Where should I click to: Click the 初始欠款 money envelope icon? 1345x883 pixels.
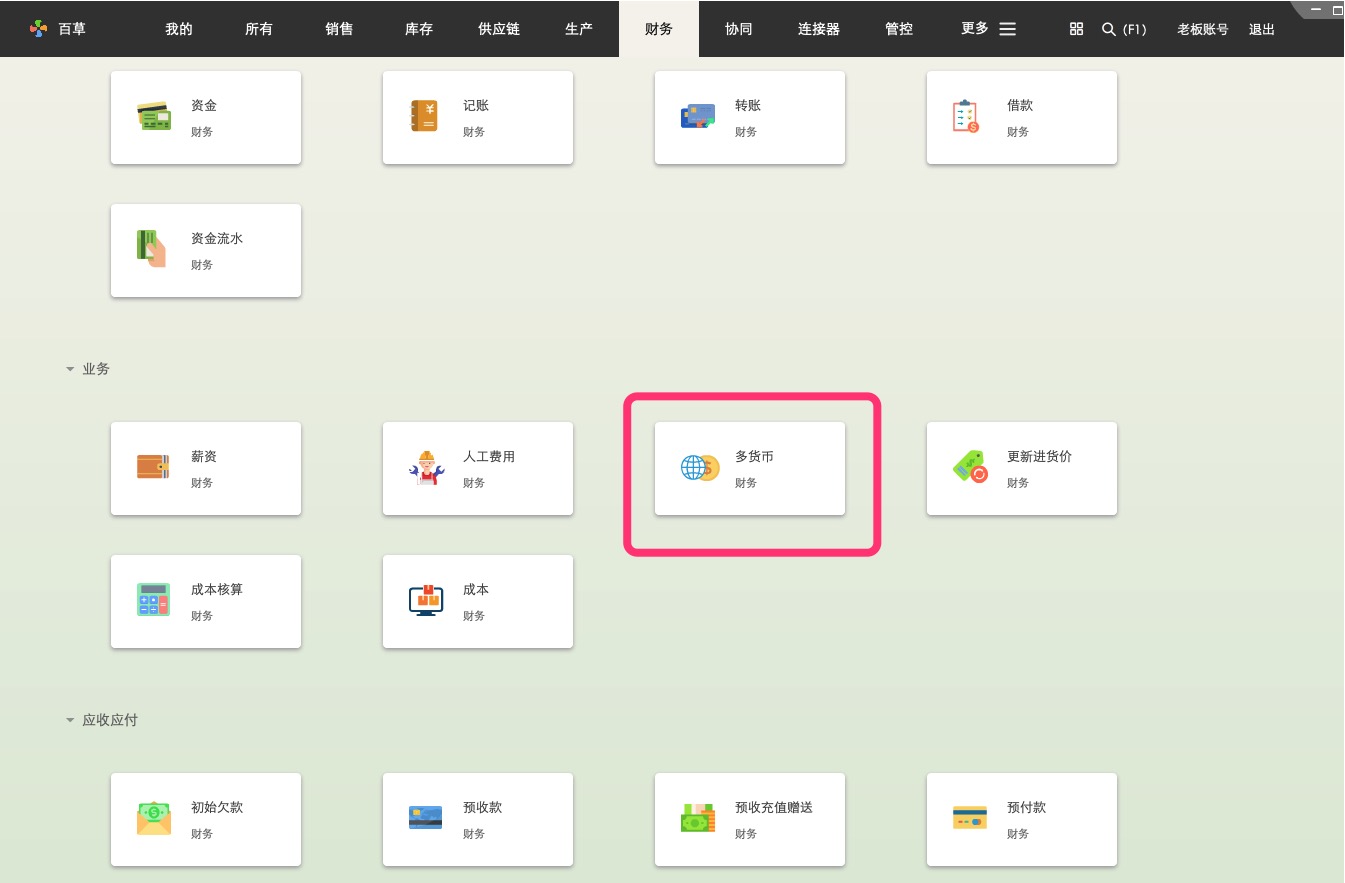point(154,818)
